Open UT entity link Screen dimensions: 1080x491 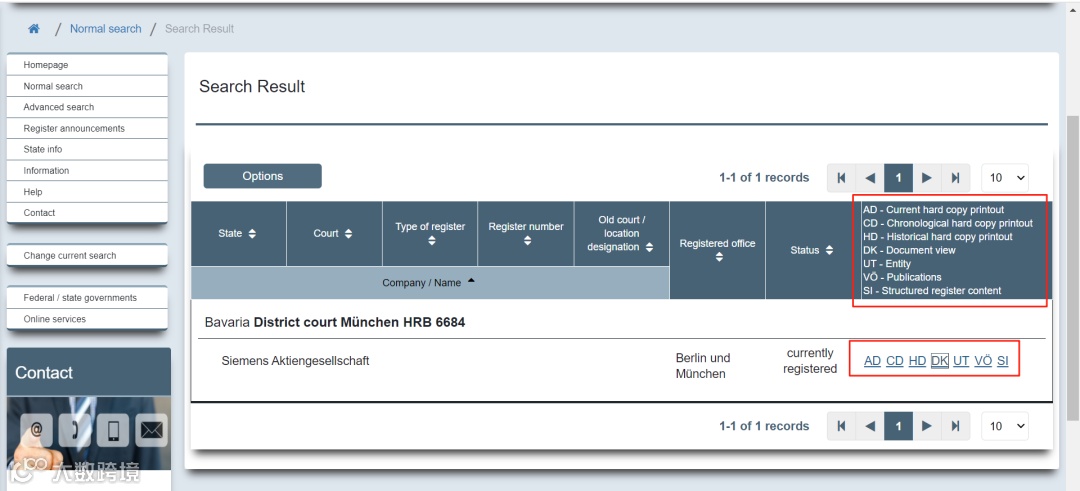[x=961, y=361]
